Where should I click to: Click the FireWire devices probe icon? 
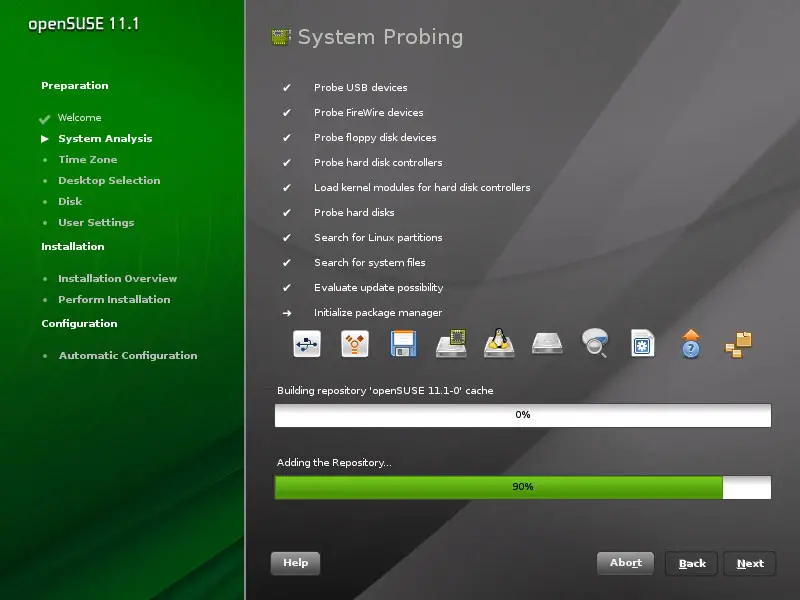[x=355, y=343]
